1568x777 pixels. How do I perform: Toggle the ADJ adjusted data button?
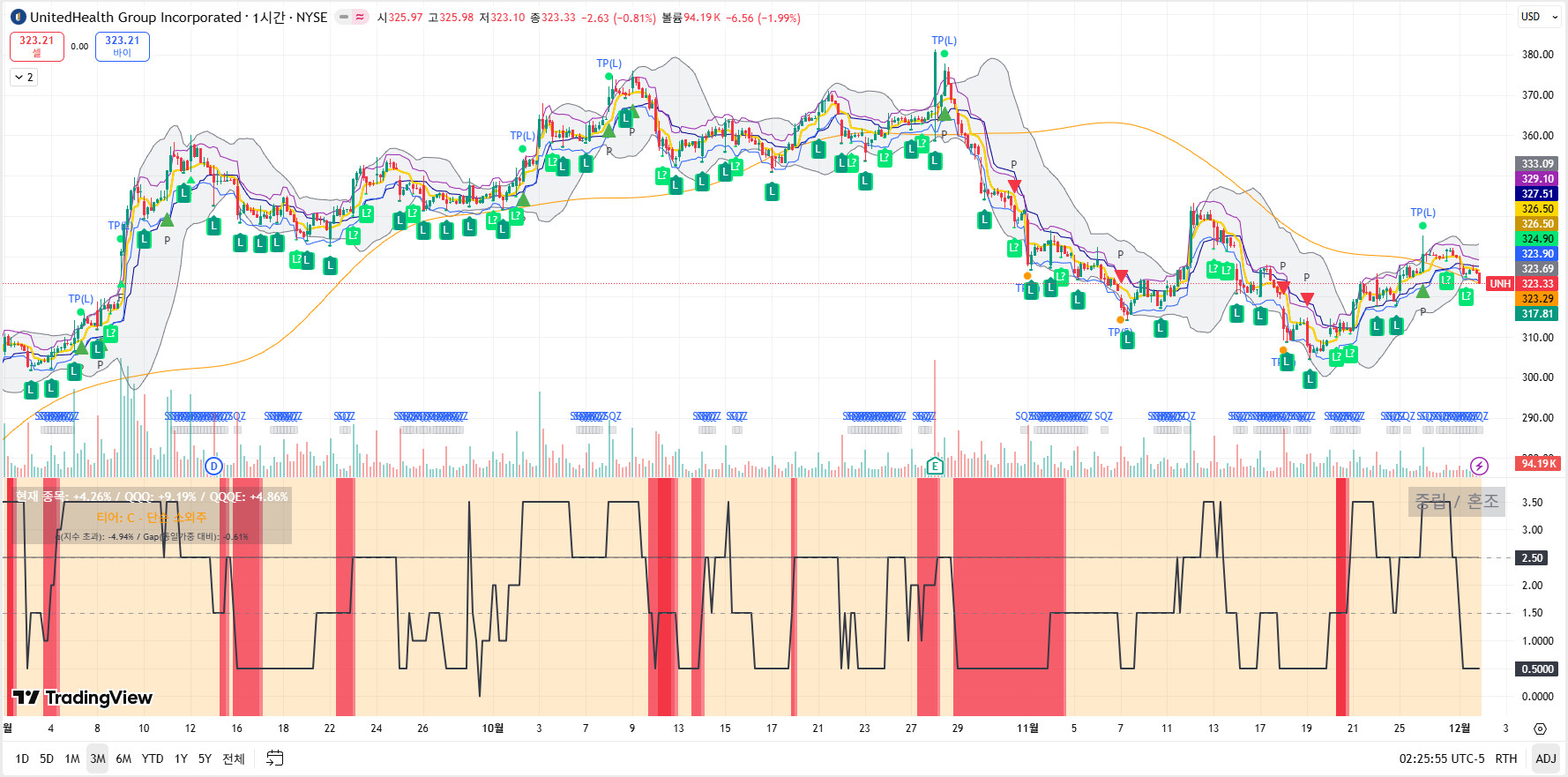tap(1545, 758)
